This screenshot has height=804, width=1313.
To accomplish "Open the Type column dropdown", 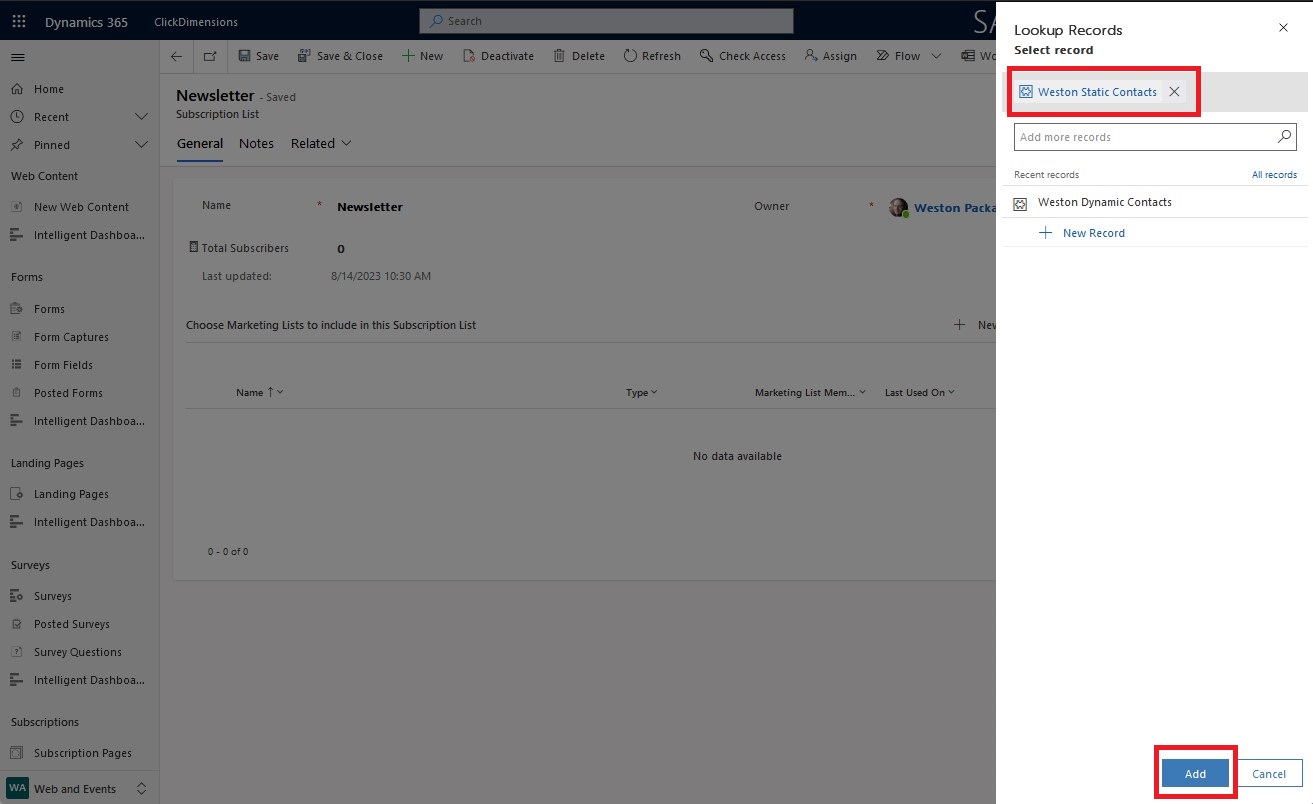I will 641,392.
